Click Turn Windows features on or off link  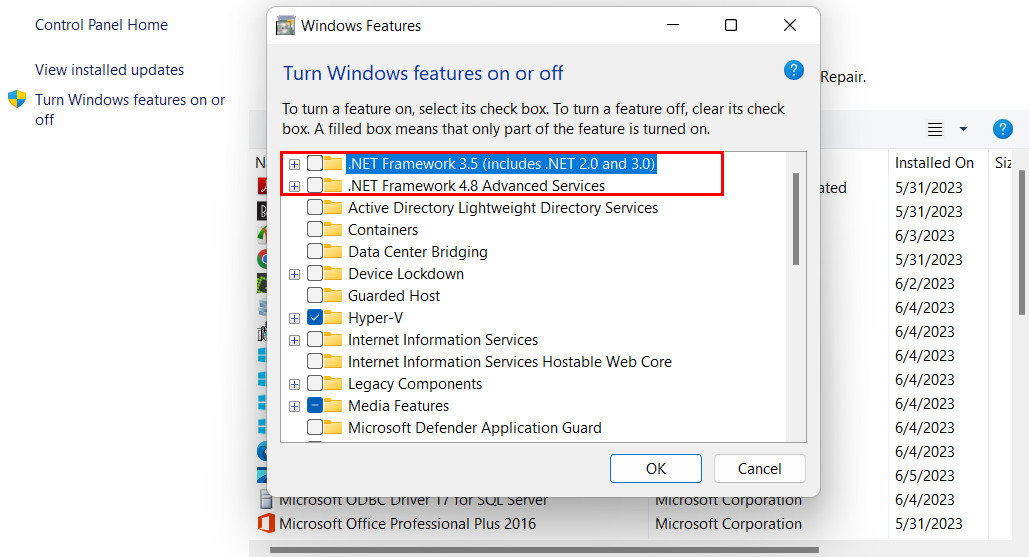pos(130,110)
